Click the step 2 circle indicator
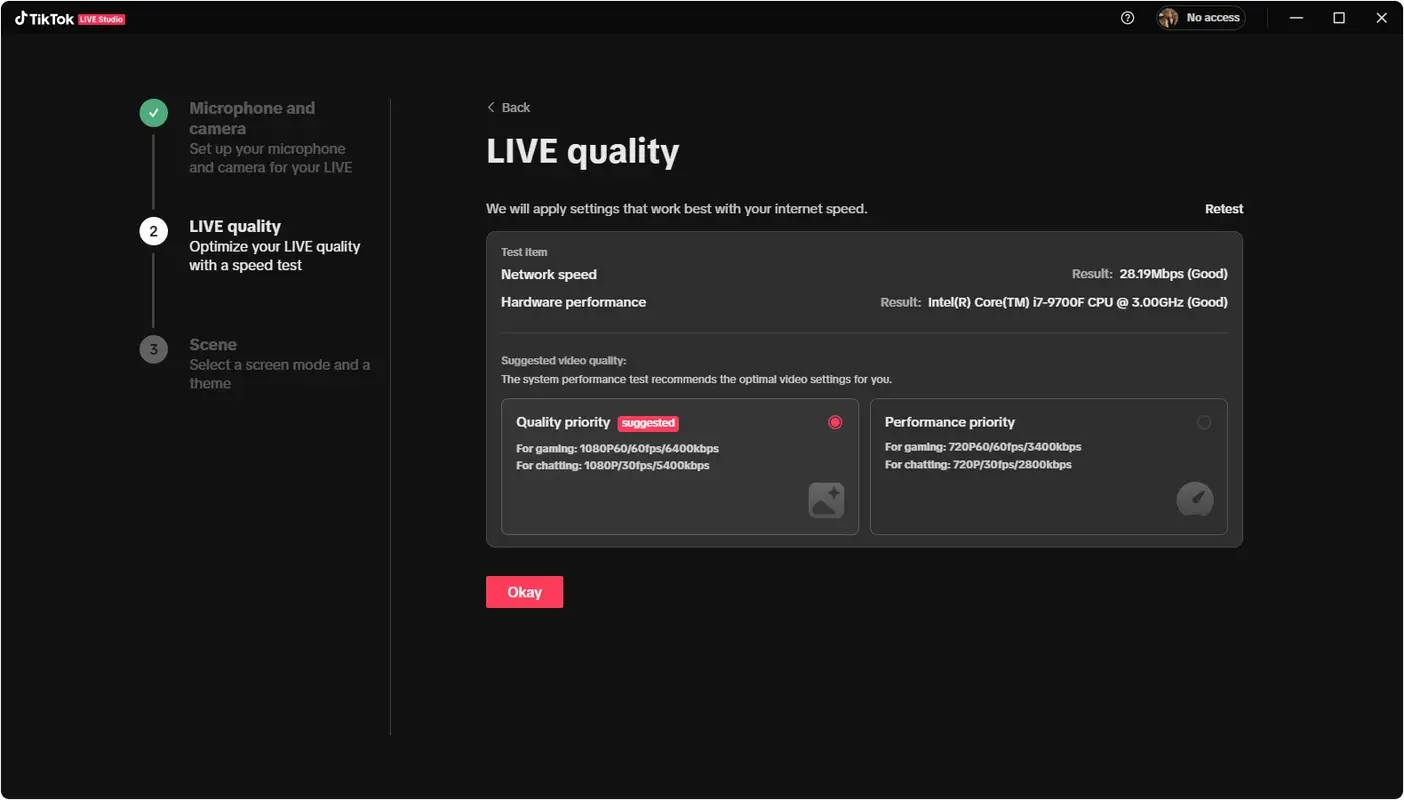 point(153,230)
